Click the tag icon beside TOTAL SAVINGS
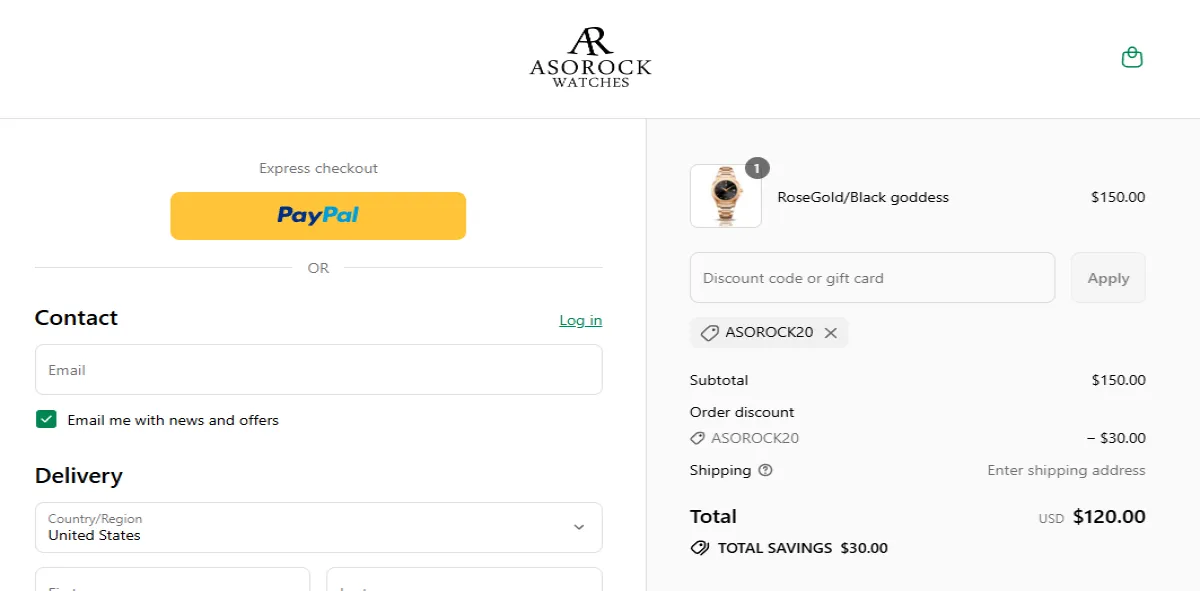1200x591 pixels. click(x=698, y=547)
